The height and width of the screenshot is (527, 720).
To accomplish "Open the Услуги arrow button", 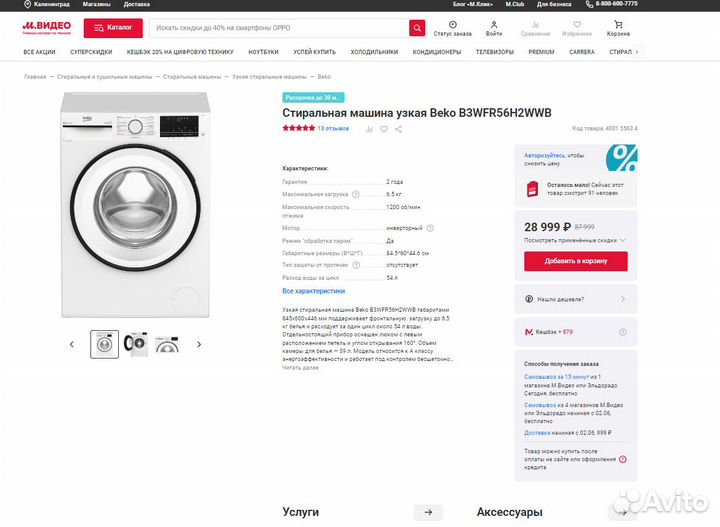I will [x=428, y=512].
